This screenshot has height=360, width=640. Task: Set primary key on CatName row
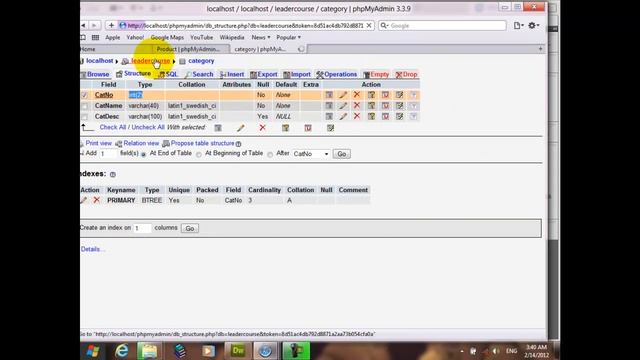point(371,106)
